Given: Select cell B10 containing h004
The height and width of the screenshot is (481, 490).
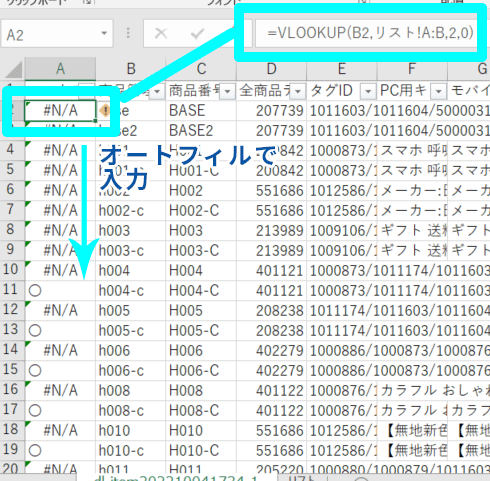Looking at the screenshot, I should [x=131, y=271].
